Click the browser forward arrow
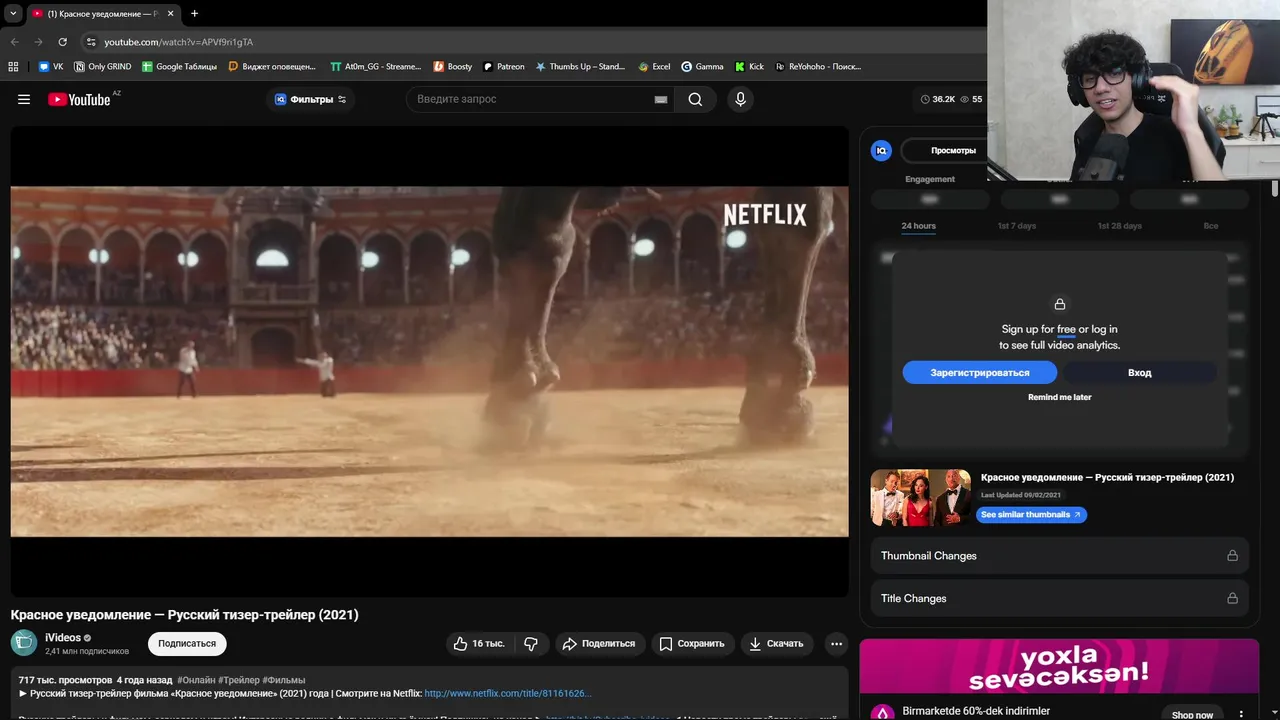 coord(38,42)
